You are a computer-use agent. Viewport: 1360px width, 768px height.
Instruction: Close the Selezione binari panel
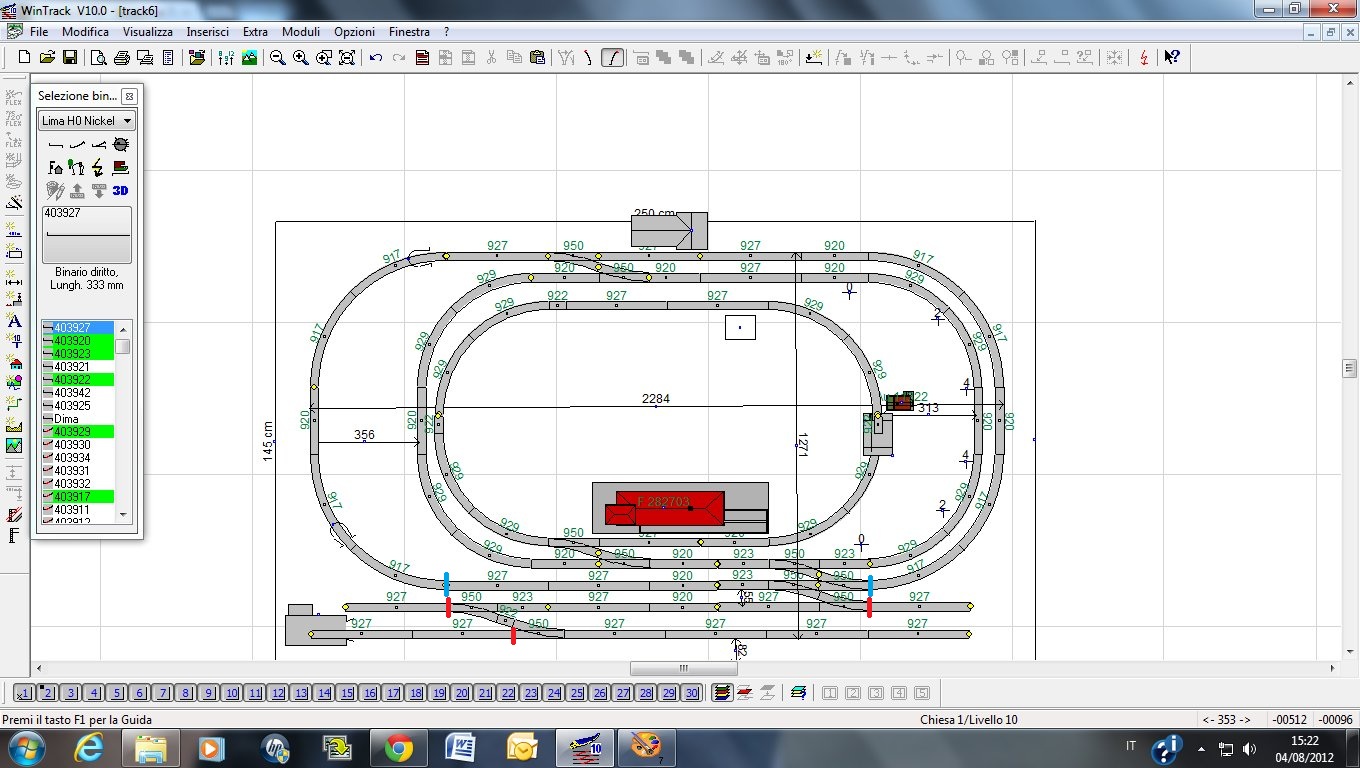pyautogui.click(x=129, y=96)
